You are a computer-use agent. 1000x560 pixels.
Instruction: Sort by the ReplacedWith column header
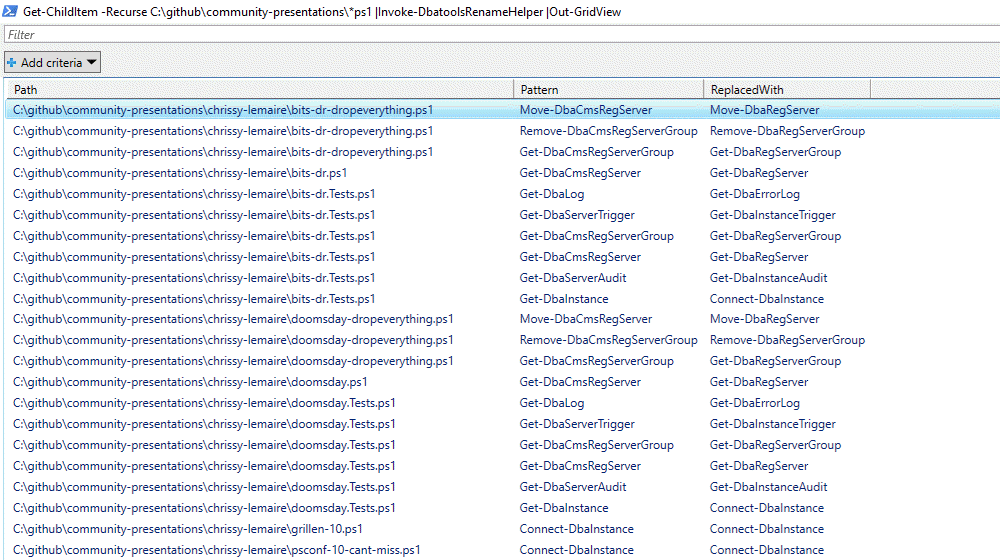click(x=787, y=89)
